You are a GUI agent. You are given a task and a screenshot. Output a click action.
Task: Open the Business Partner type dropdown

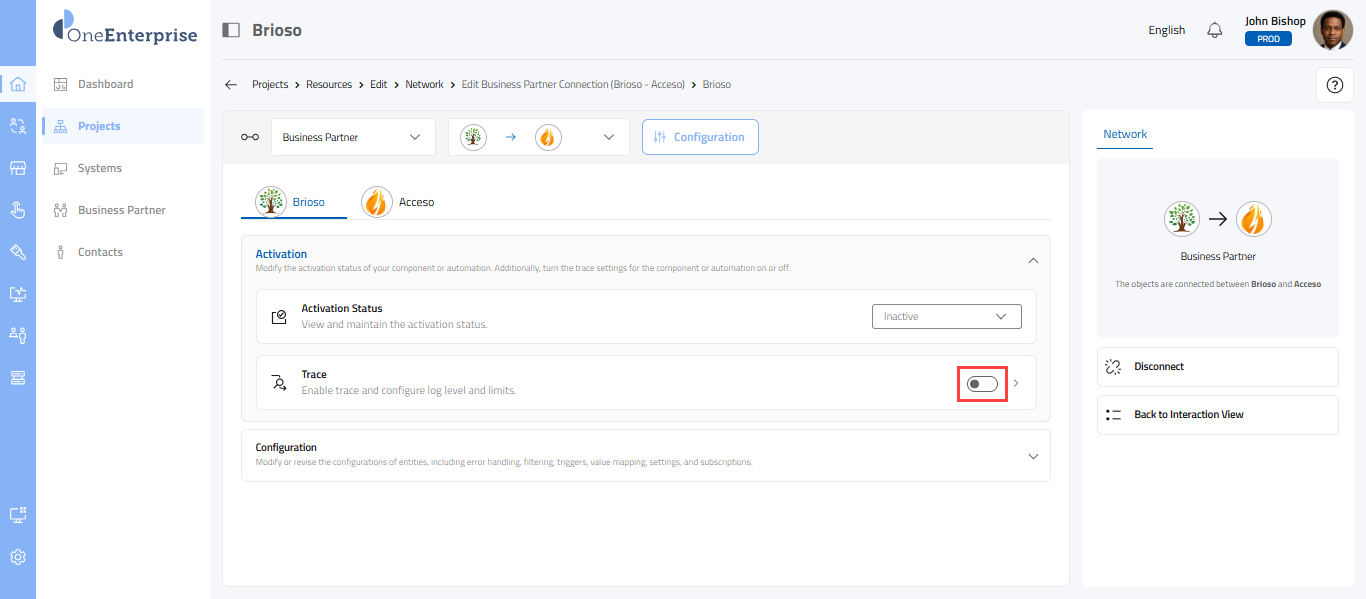pyautogui.click(x=353, y=137)
